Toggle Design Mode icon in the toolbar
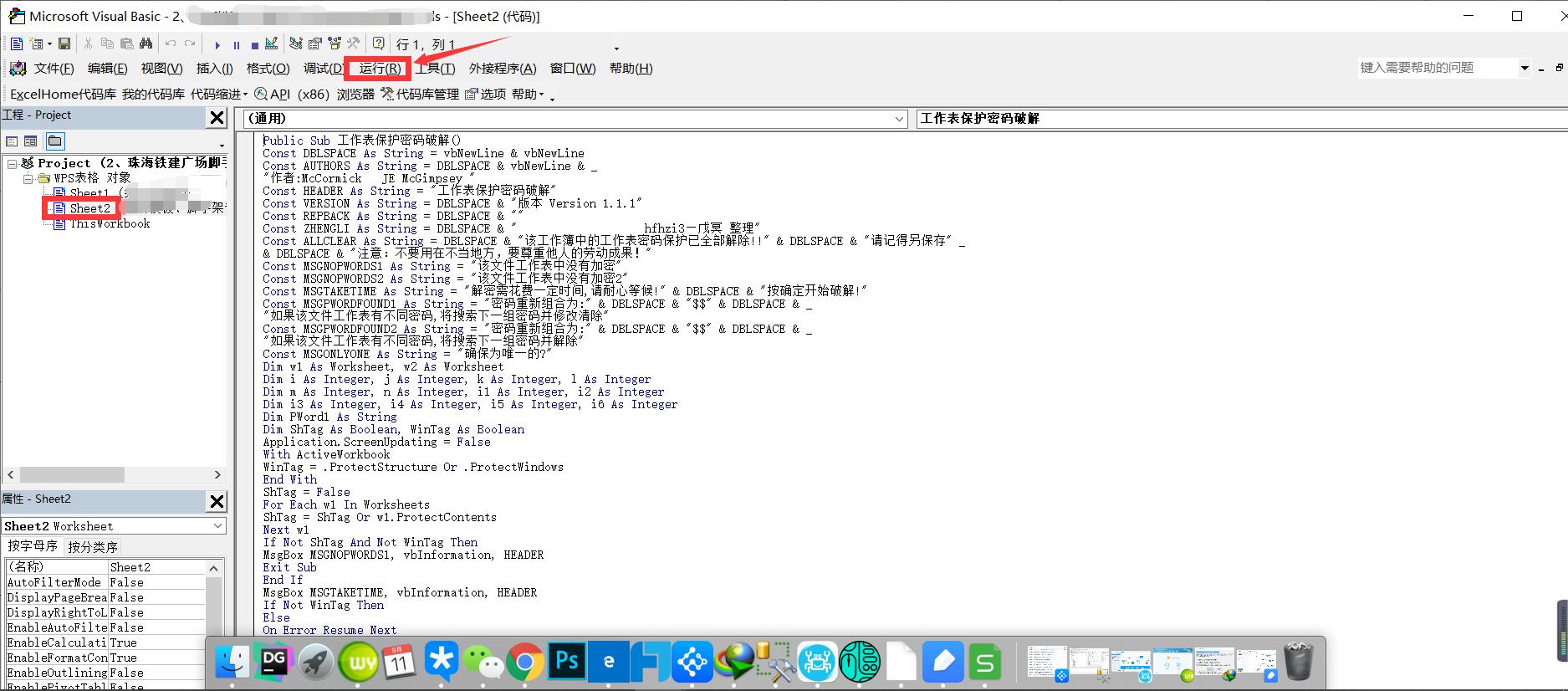Screen dimensions: 1568x691 click(271, 44)
